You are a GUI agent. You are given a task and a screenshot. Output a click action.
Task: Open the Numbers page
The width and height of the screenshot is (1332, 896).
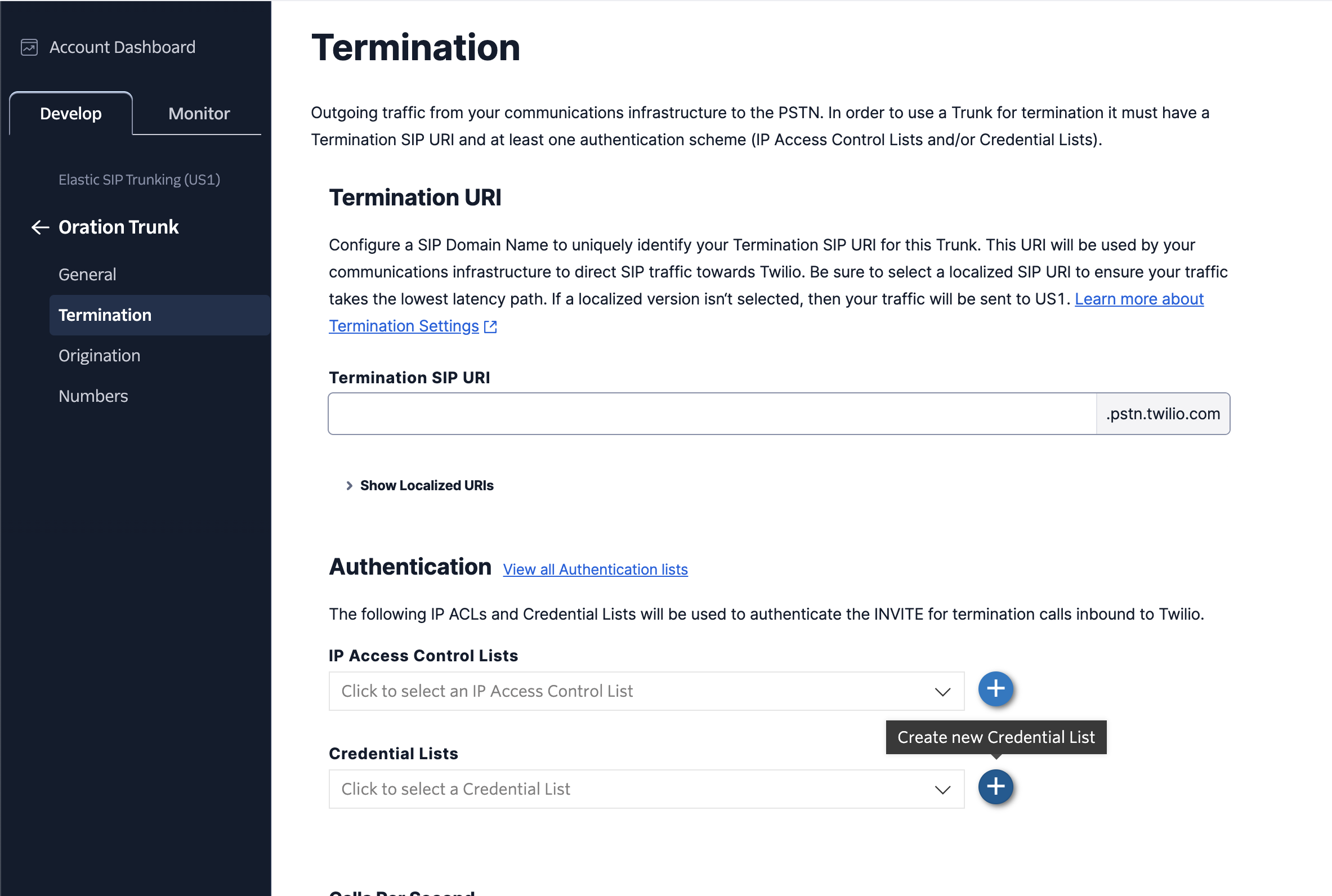pyautogui.click(x=93, y=396)
